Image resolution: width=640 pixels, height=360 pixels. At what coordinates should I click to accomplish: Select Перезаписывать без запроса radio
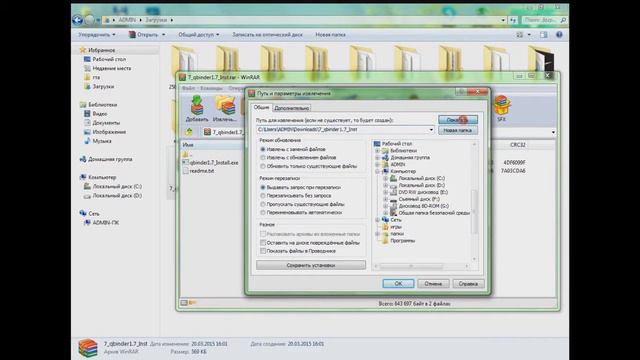point(263,196)
